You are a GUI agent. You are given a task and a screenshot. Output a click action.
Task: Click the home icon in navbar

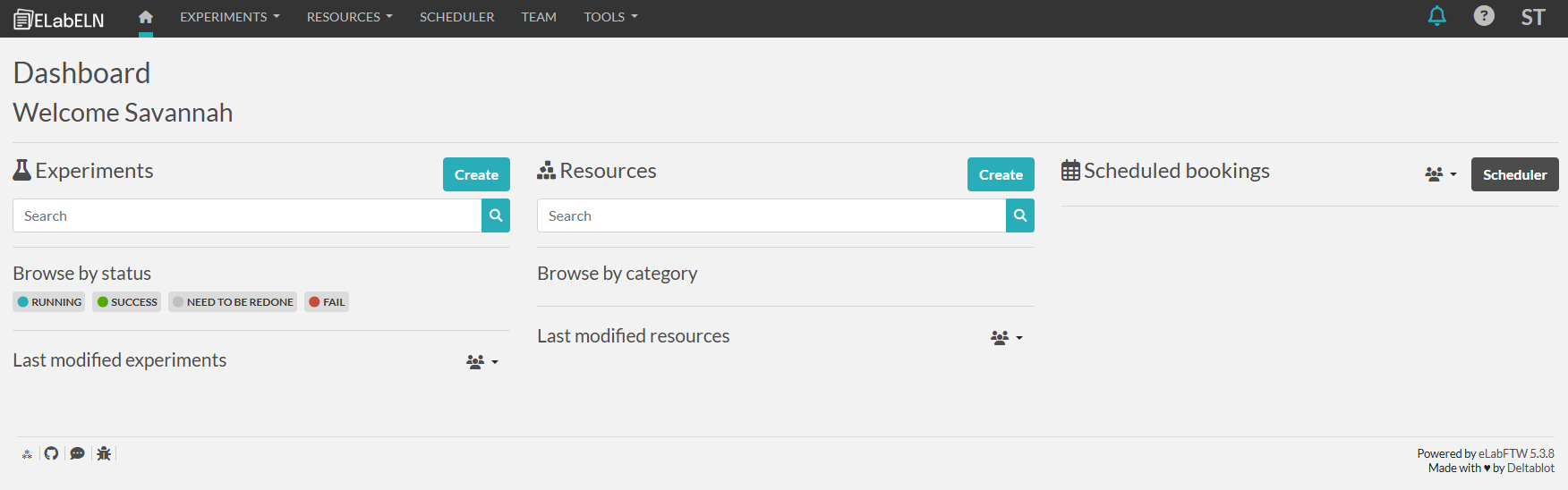point(146,17)
